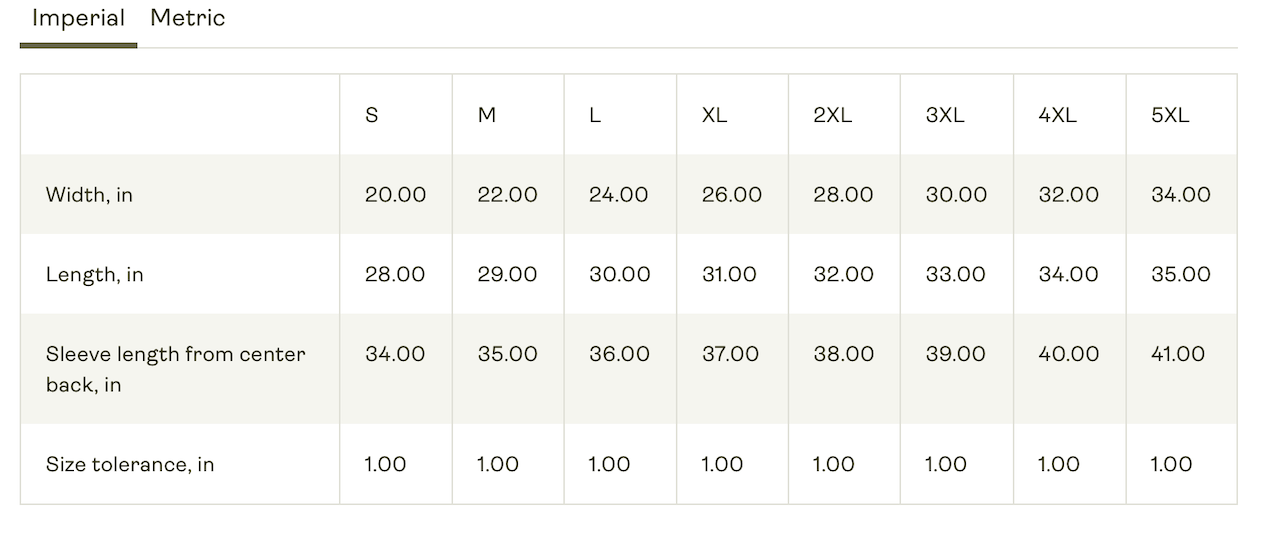Image resolution: width=1264 pixels, height=548 pixels.
Task: Click the 4XL size column header
Action: click(x=1058, y=115)
